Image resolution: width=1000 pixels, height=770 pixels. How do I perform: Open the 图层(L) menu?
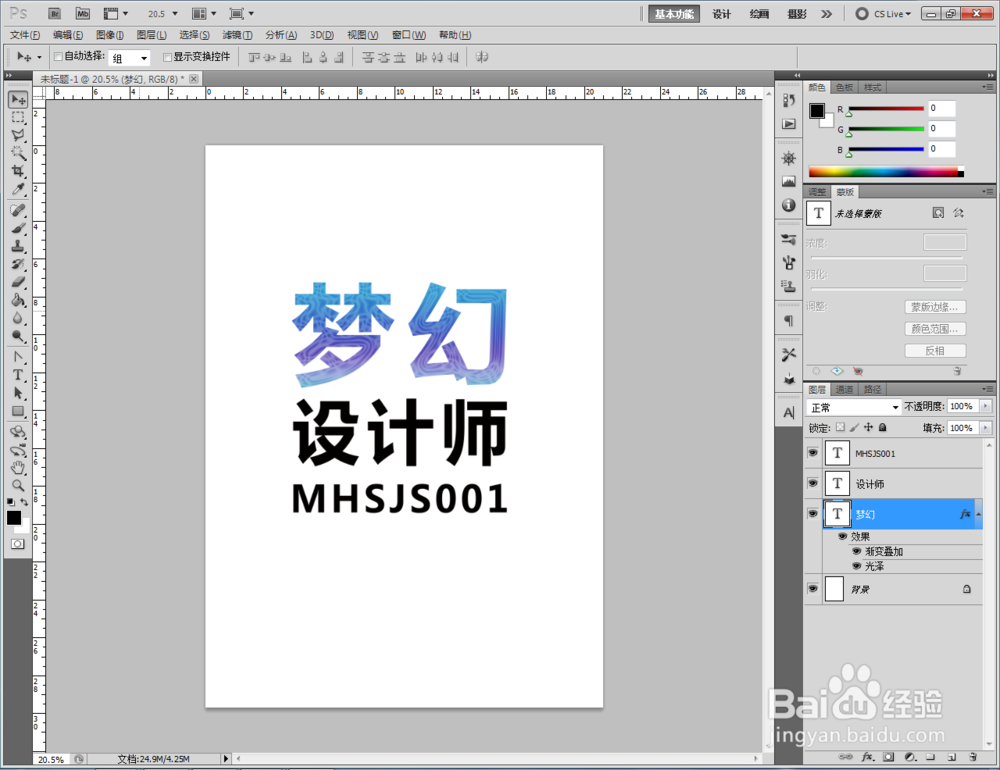tap(152, 35)
